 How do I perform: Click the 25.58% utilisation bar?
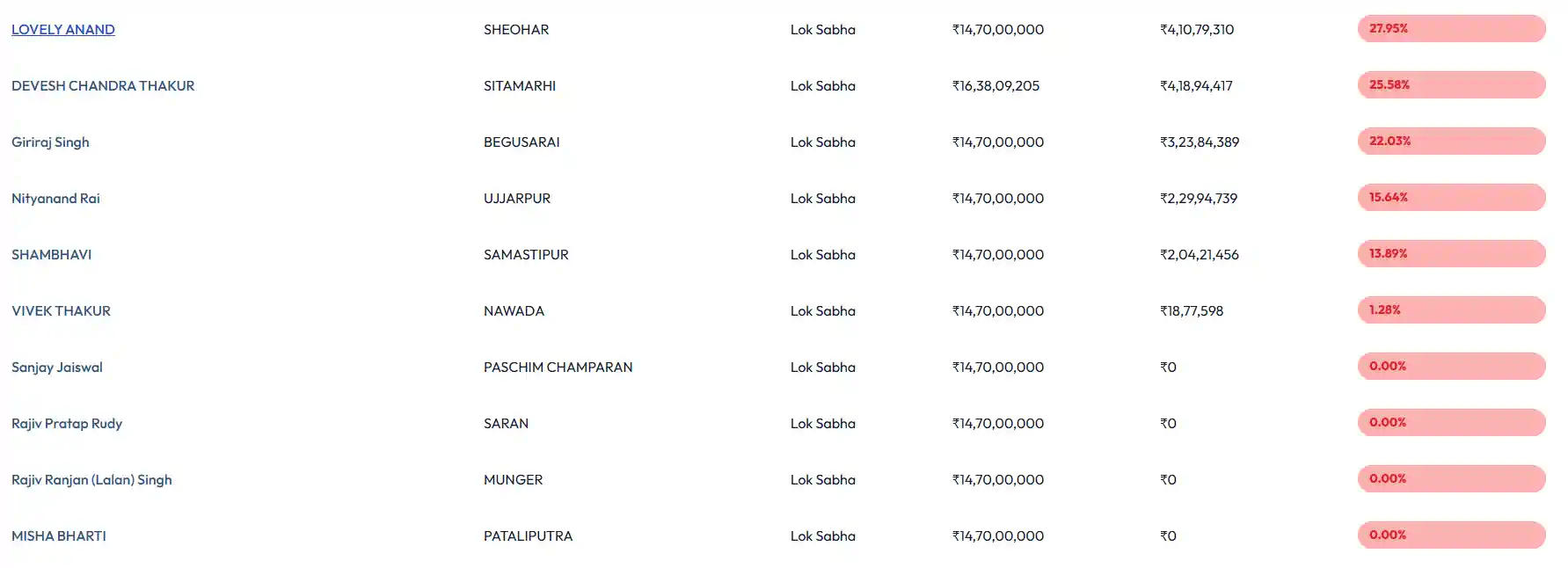(1451, 84)
